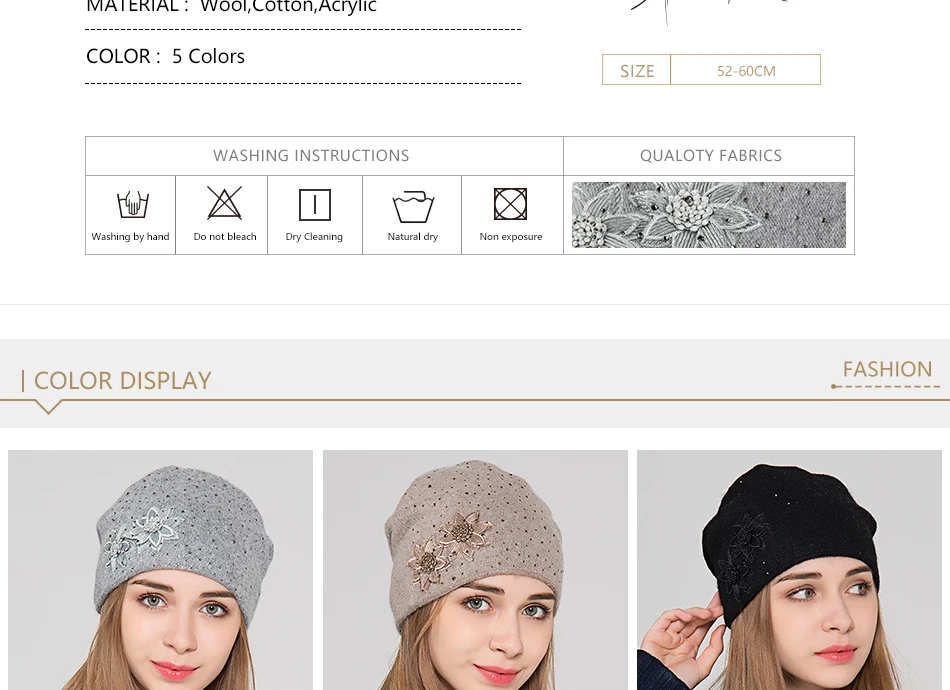Click the 52-60CM size value
The height and width of the screenshot is (690, 950).
(x=746, y=71)
